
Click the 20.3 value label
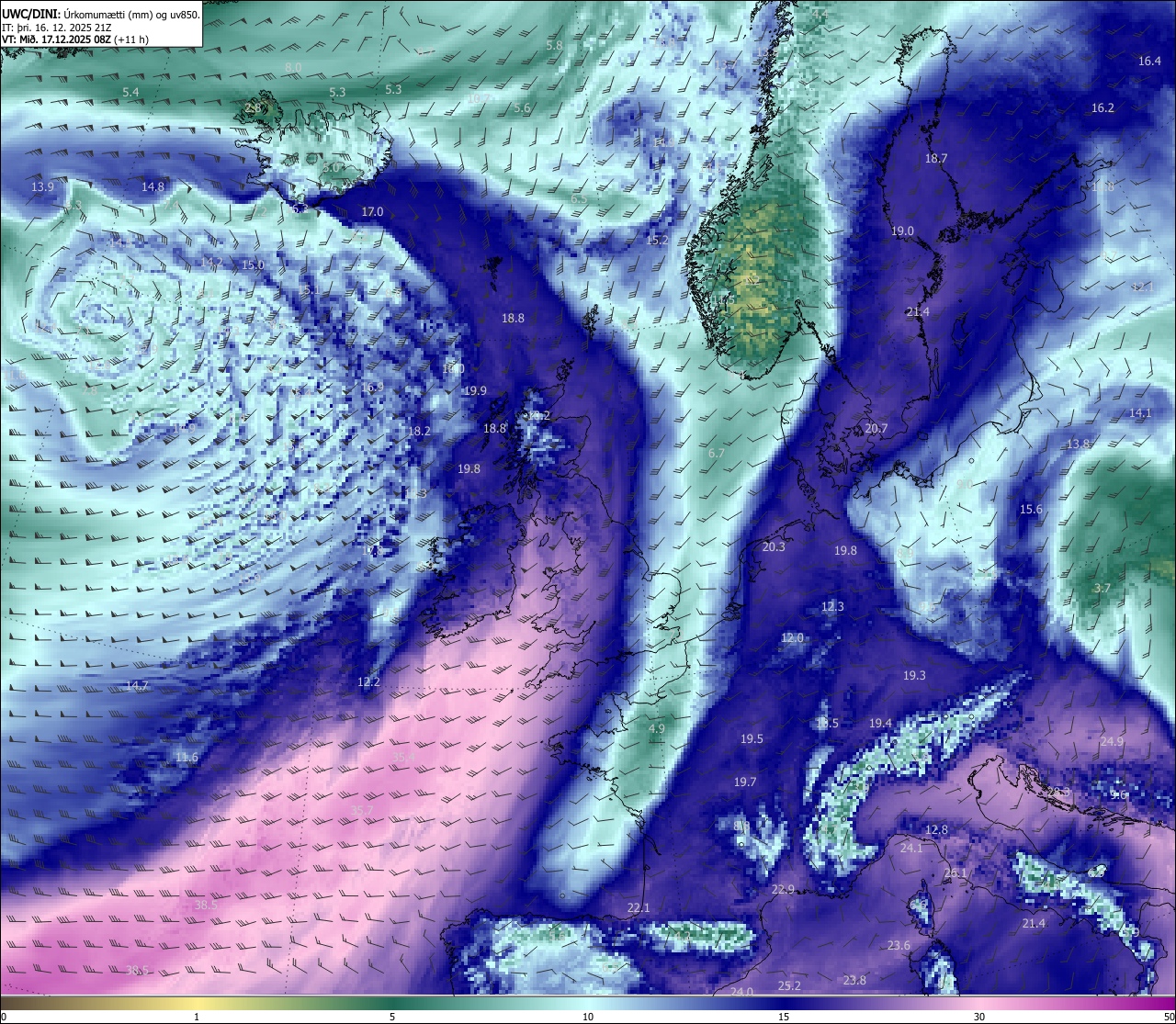[774, 546]
